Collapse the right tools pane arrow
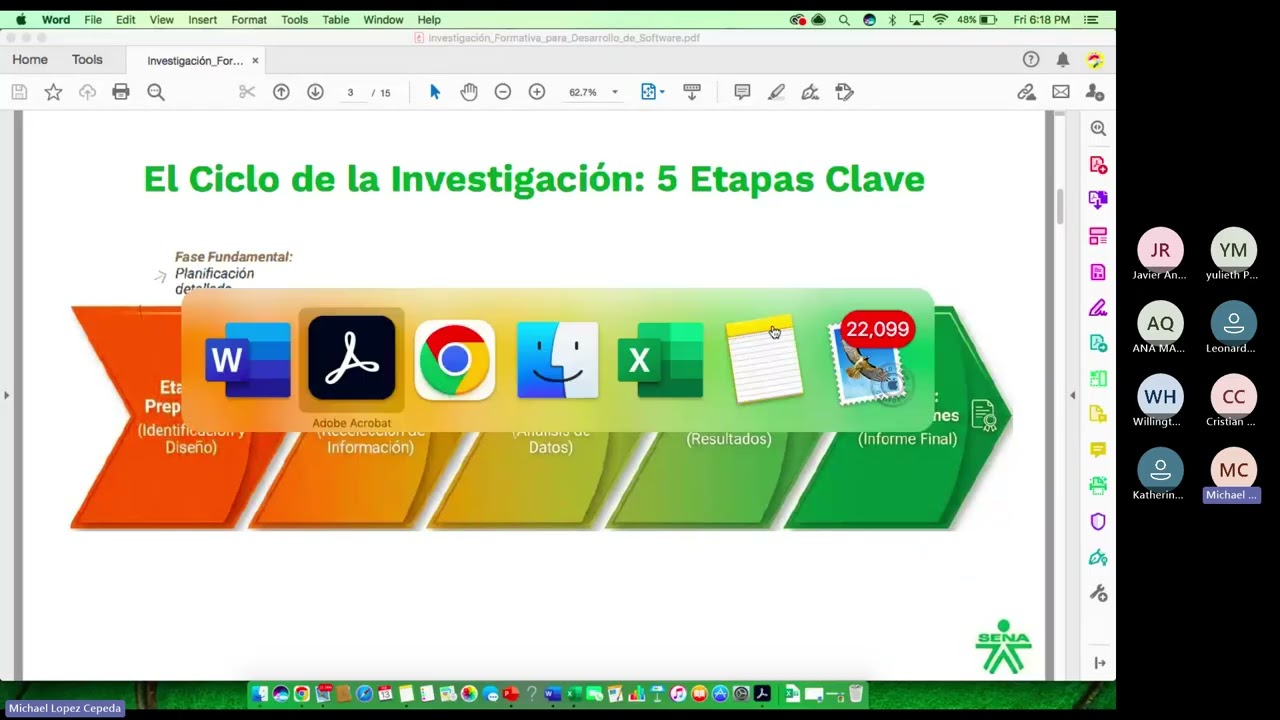This screenshot has width=1280, height=720. tap(1100, 663)
